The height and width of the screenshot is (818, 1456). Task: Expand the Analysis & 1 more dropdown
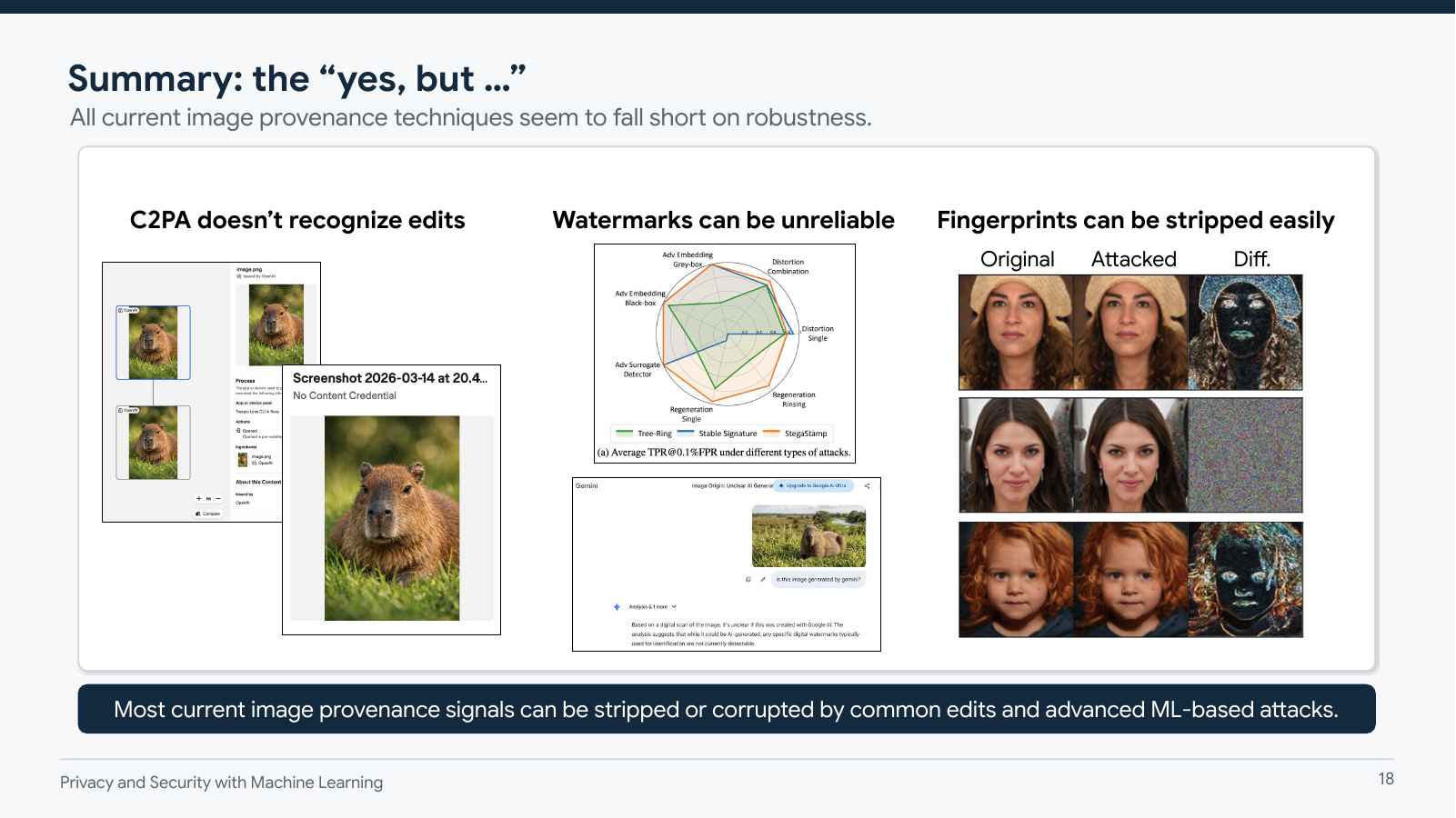(x=674, y=607)
